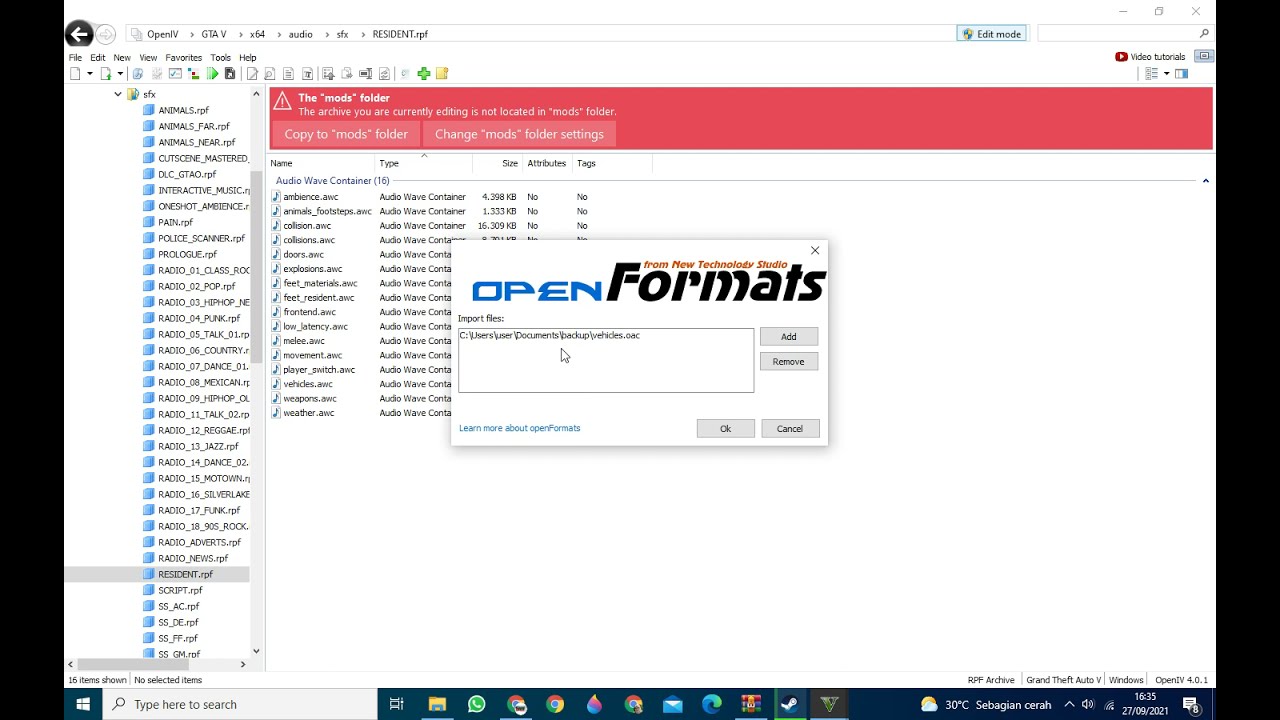Image resolution: width=1280 pixels, height=720 pixels.
Task: Collapse the sfx tree folder
Action: (x=118, y=94)
